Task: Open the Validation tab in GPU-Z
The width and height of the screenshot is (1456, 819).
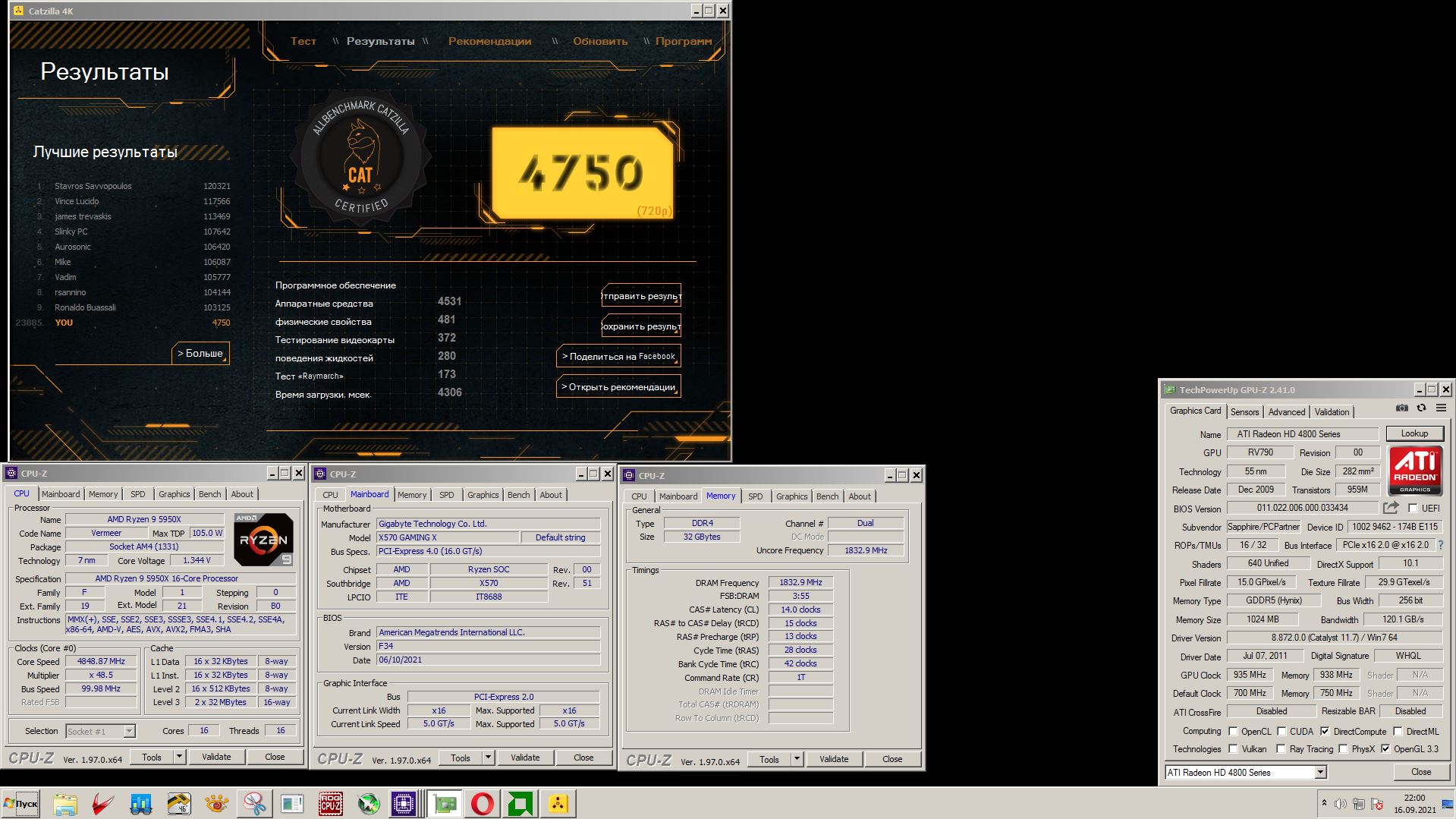Action: (x=1332, y=411)
